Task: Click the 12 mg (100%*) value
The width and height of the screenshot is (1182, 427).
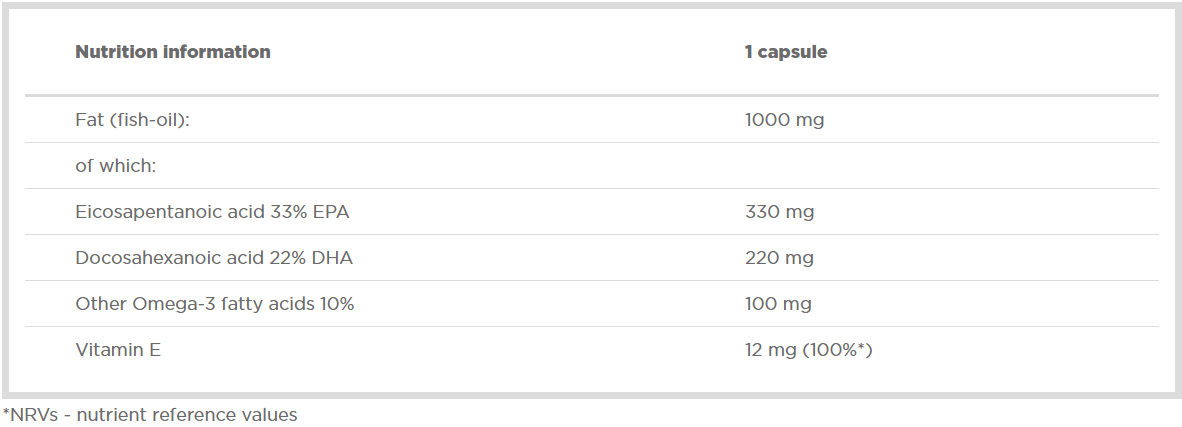Action: (809, 350)
